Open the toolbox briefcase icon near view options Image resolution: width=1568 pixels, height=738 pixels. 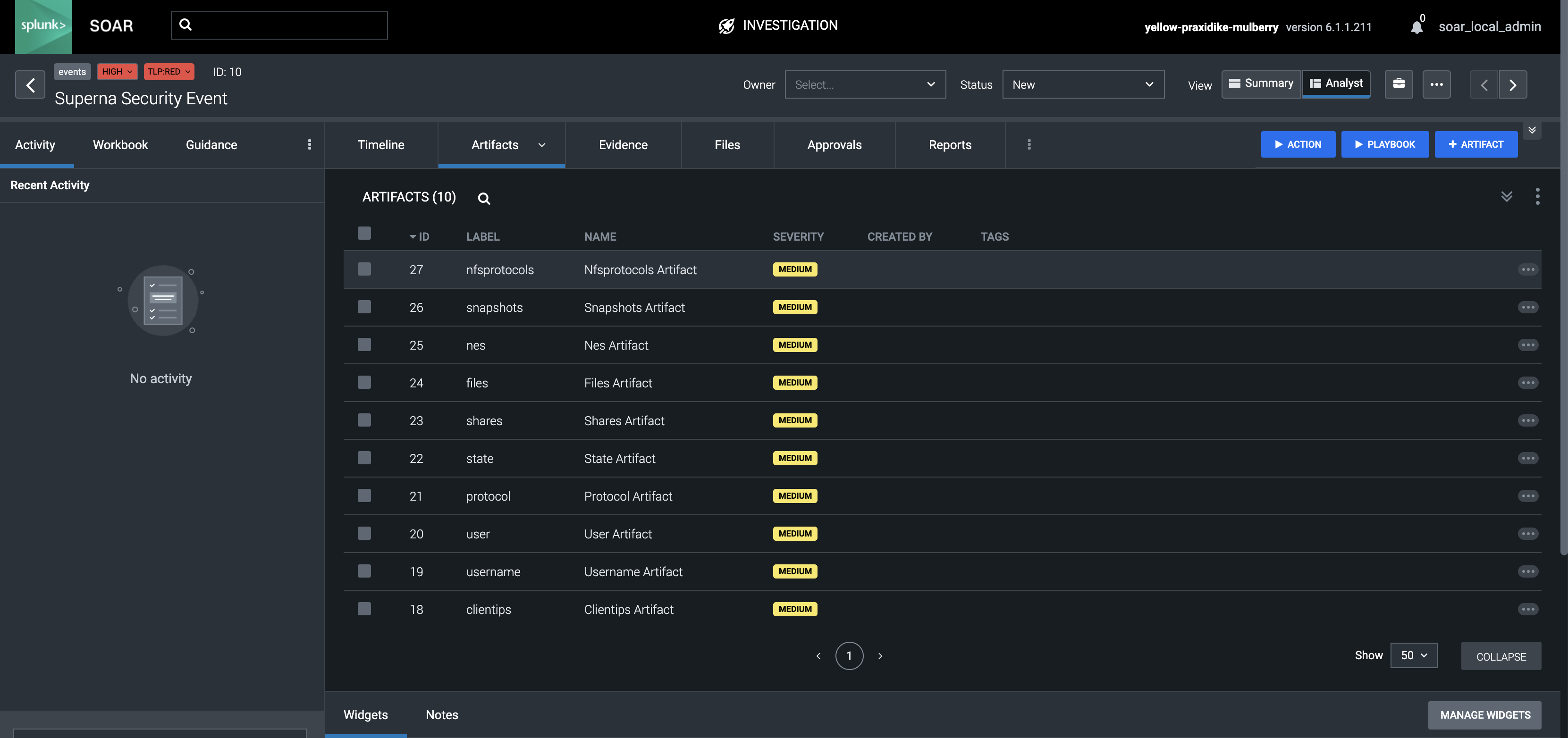click(x=1399, y=84)
